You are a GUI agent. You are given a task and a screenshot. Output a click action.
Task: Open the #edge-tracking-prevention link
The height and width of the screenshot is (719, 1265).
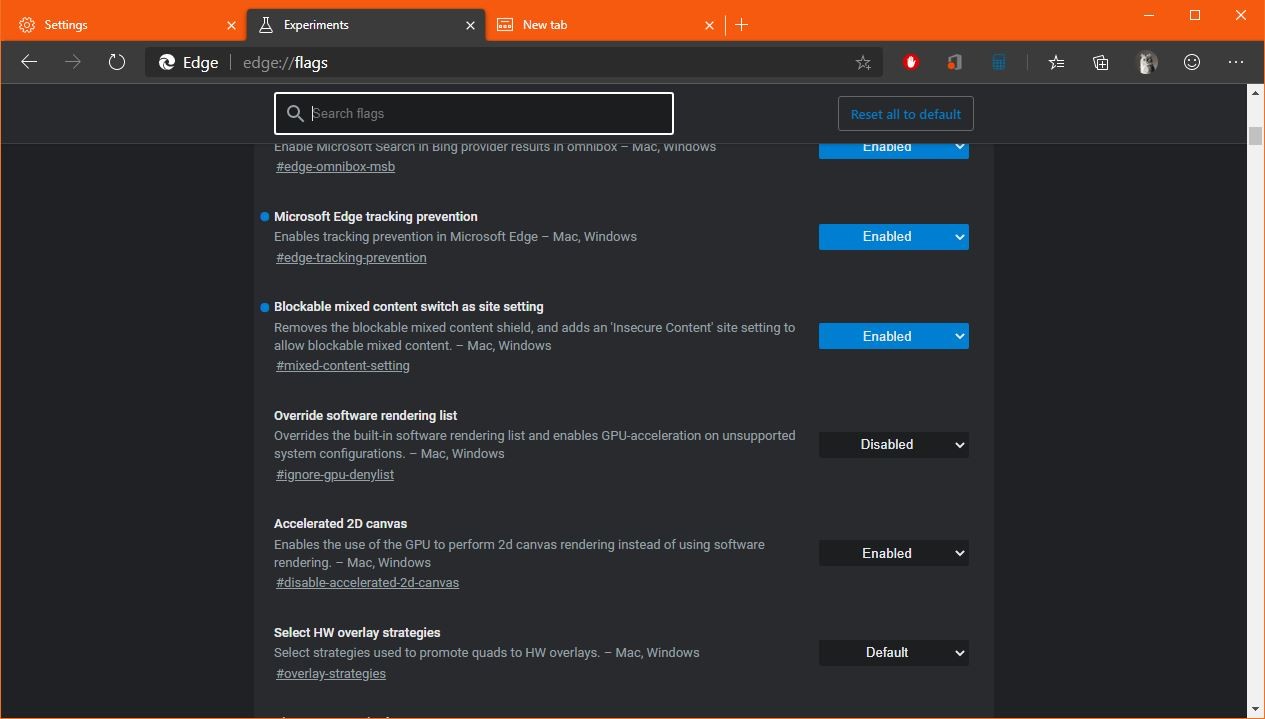pos(350,257)
